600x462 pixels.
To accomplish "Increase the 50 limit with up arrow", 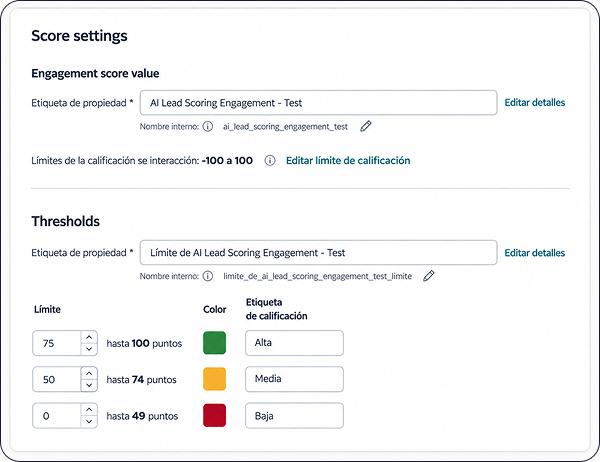I will coord(89,373).
